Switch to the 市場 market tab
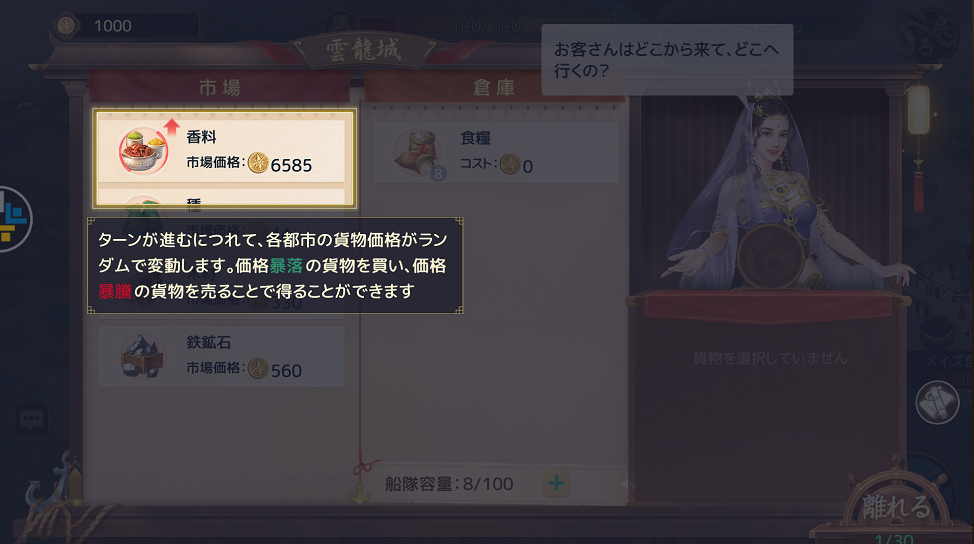974x544 pixels. click(219, 87)
